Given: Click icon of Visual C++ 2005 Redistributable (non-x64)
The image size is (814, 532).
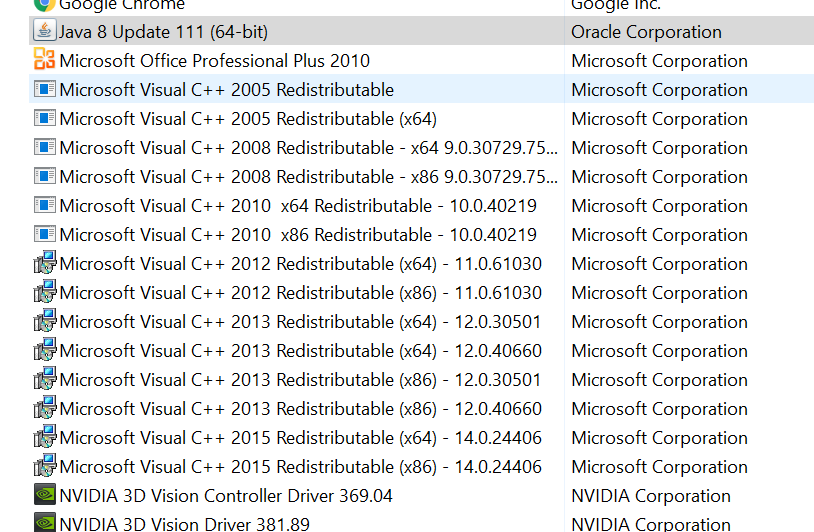Looking at the screenshot, I should (x=45, y=89).
